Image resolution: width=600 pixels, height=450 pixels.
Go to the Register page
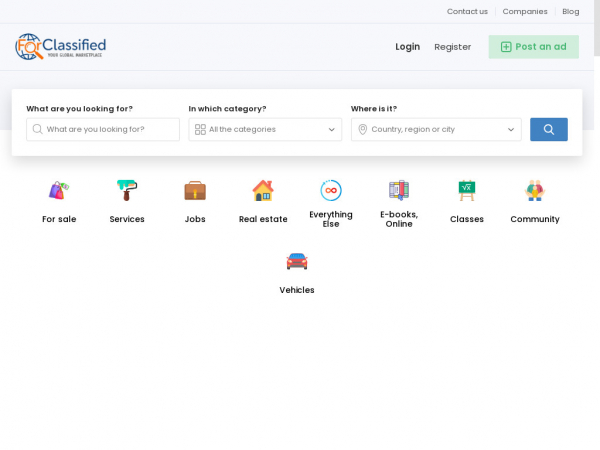pyautogui.click(x=452, y=47)
